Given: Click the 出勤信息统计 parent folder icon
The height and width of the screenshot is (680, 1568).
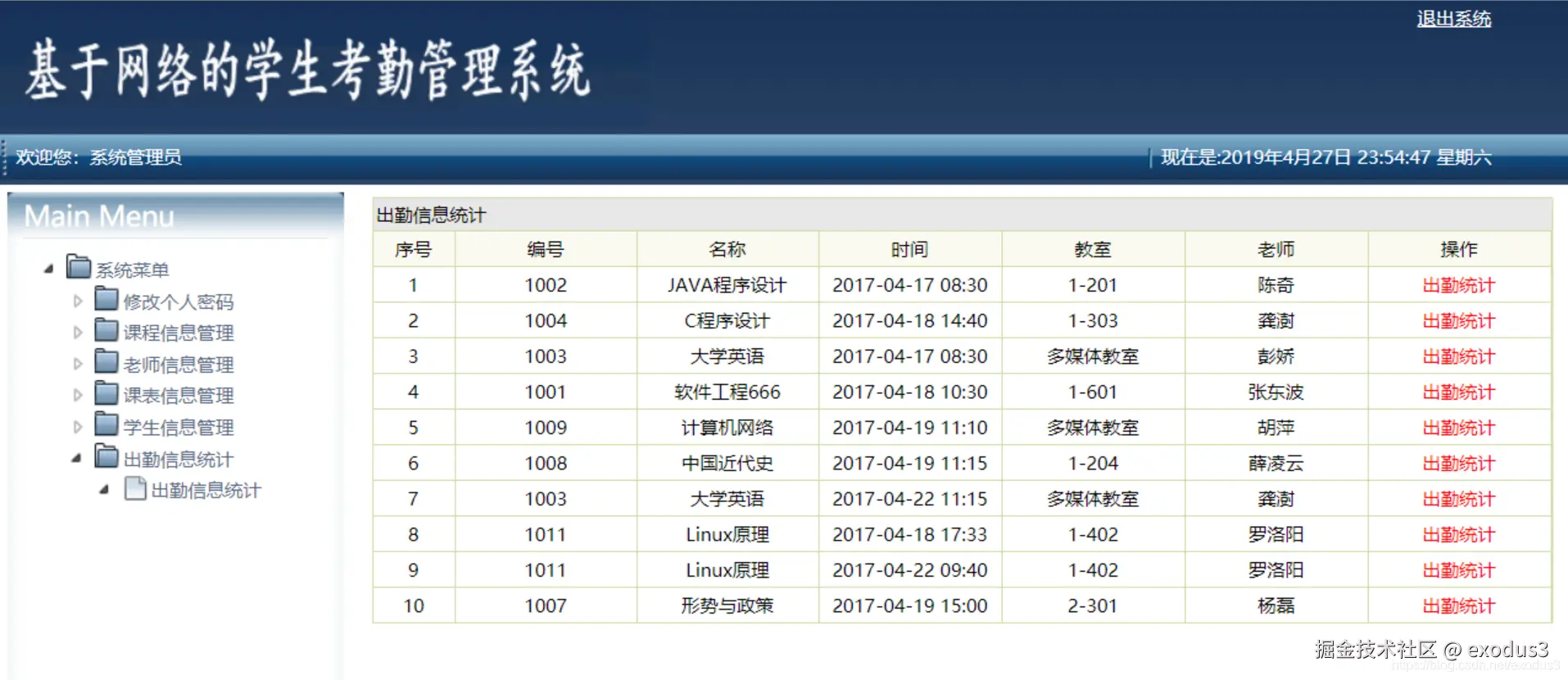Looking at the screenshot, I should coord(106,456).
